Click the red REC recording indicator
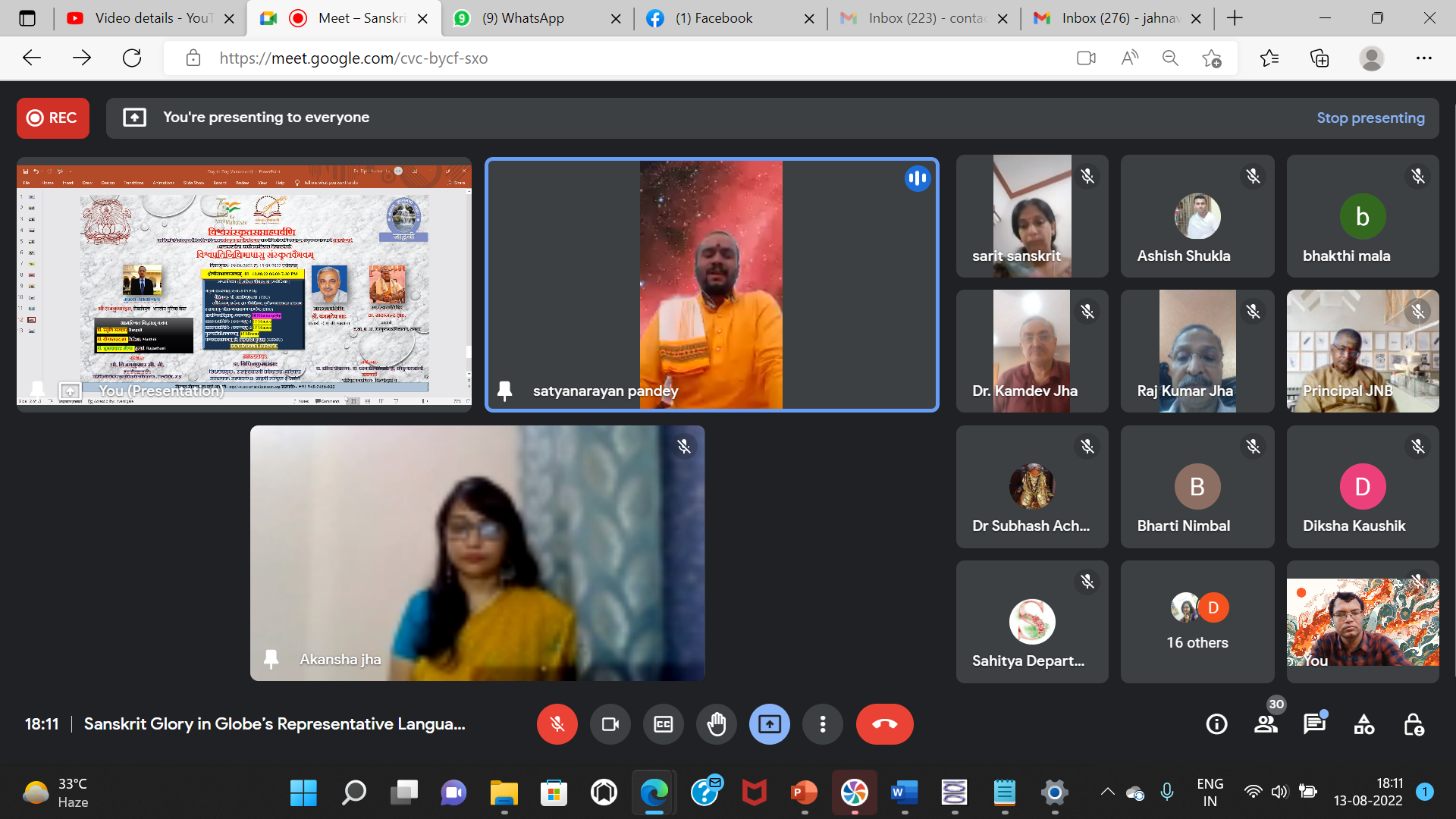The height and width of the screenshot is (819, 1456). [x=52, y=118]
